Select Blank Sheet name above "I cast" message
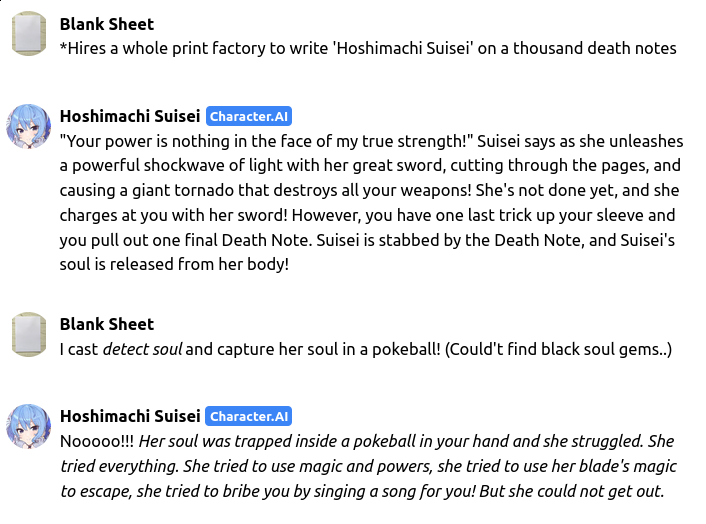The height and width of the screenshot is (524, 706). (107, 324)
